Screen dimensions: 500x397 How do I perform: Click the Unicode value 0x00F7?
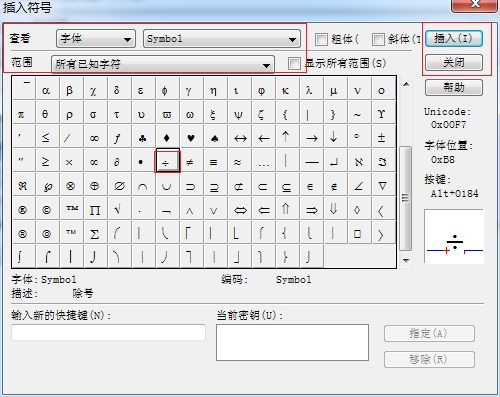[448, 125]
